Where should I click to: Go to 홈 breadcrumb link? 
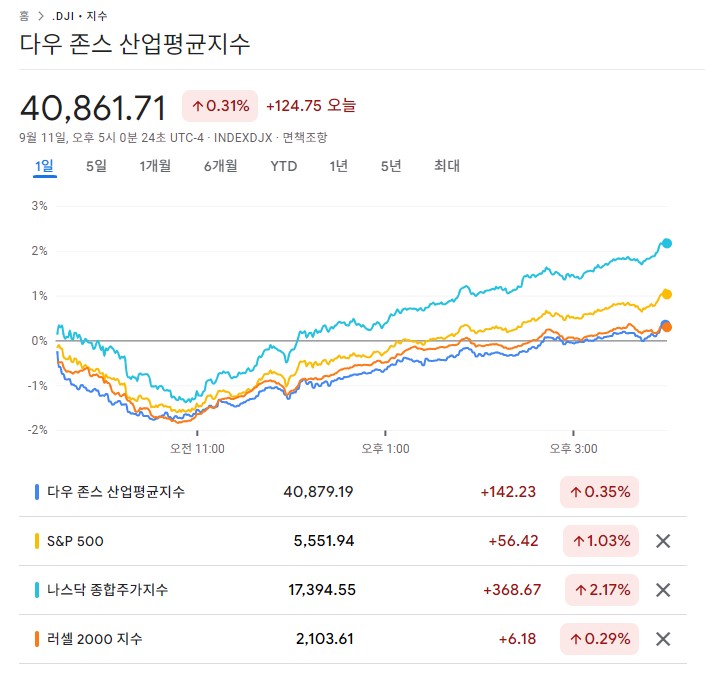(x=25, y=16)
